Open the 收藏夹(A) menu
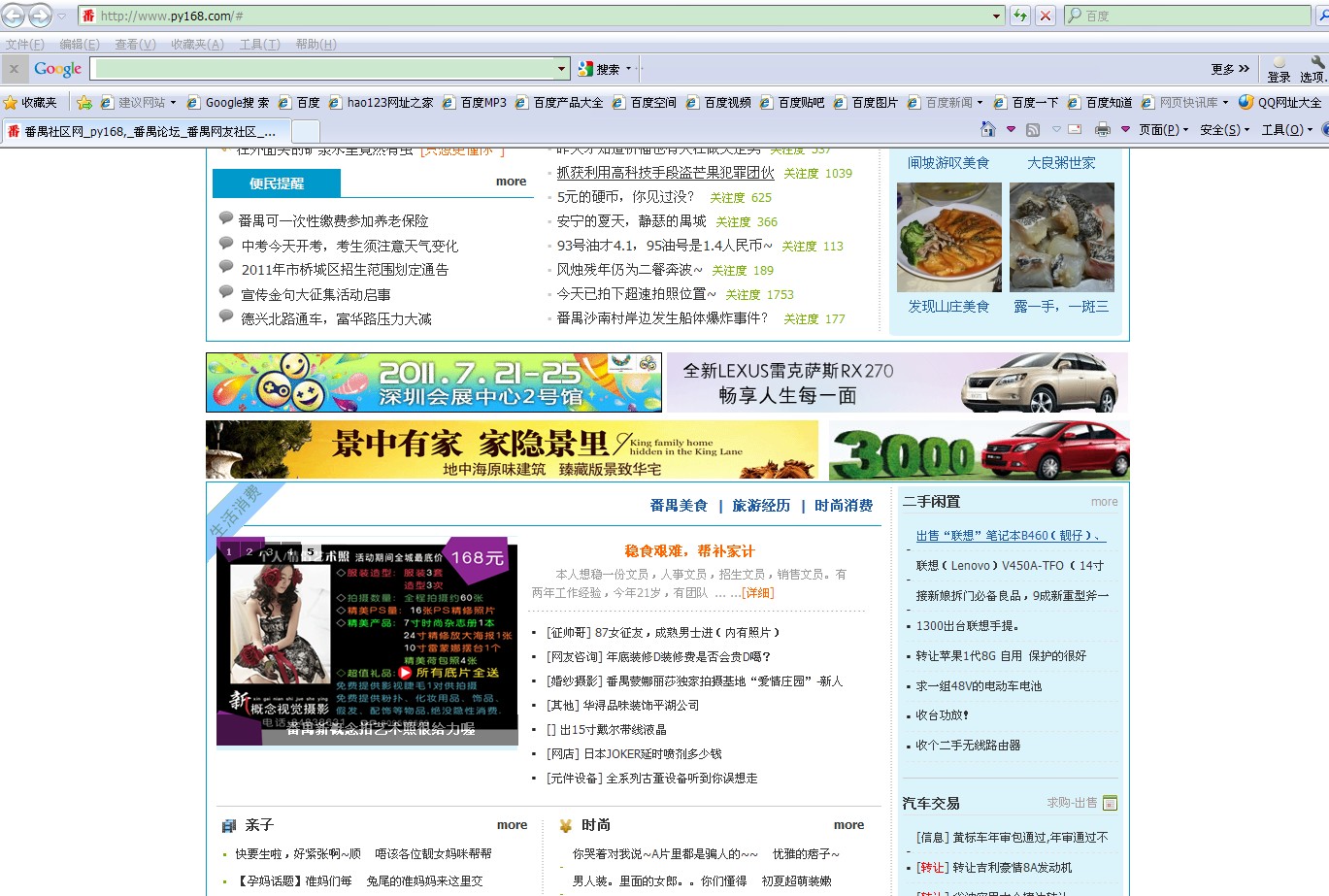The width and height of the screenshot is (1329, 896). 197,45
